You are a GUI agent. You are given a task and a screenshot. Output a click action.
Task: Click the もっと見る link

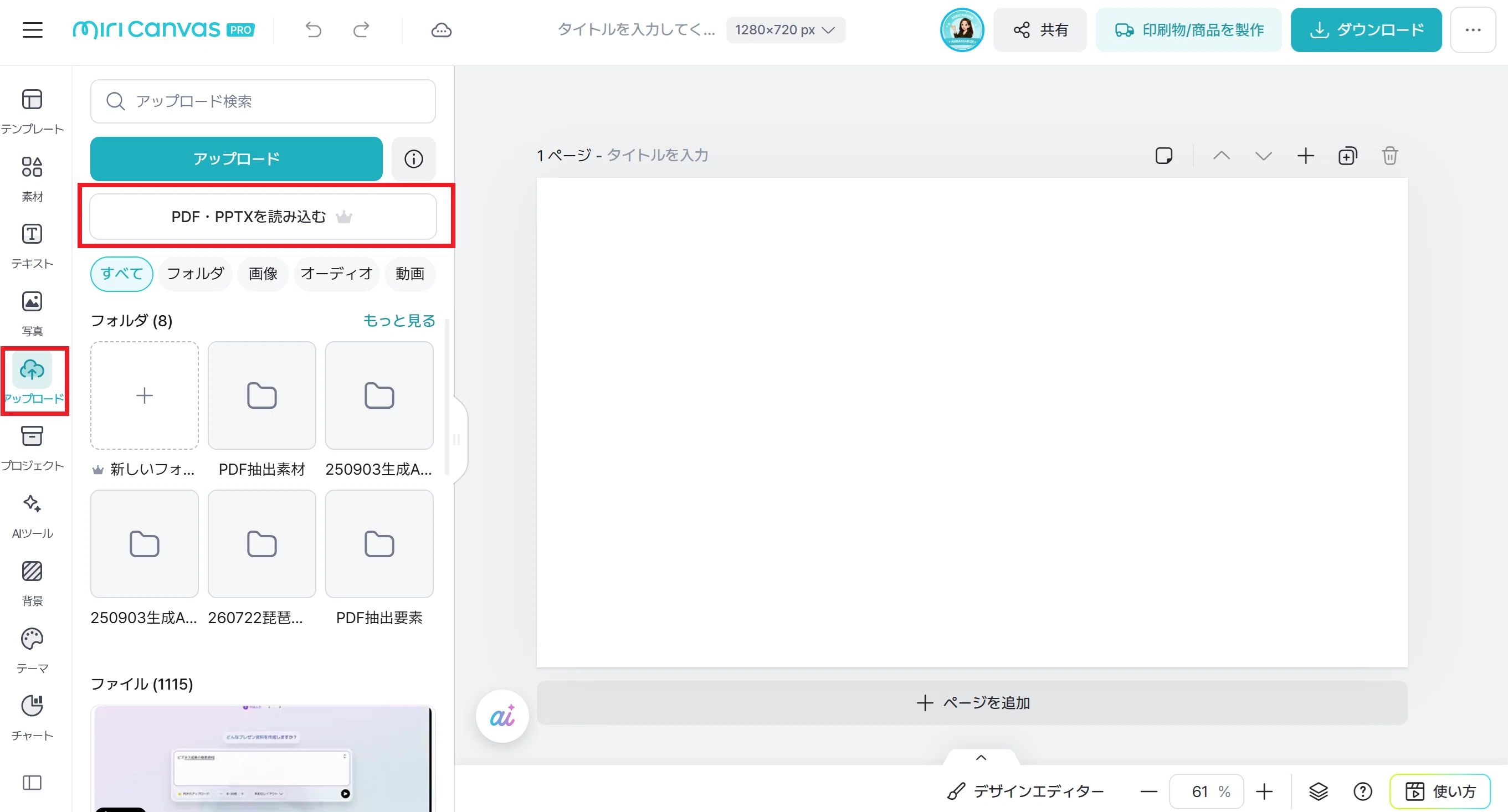pos(399,320)
